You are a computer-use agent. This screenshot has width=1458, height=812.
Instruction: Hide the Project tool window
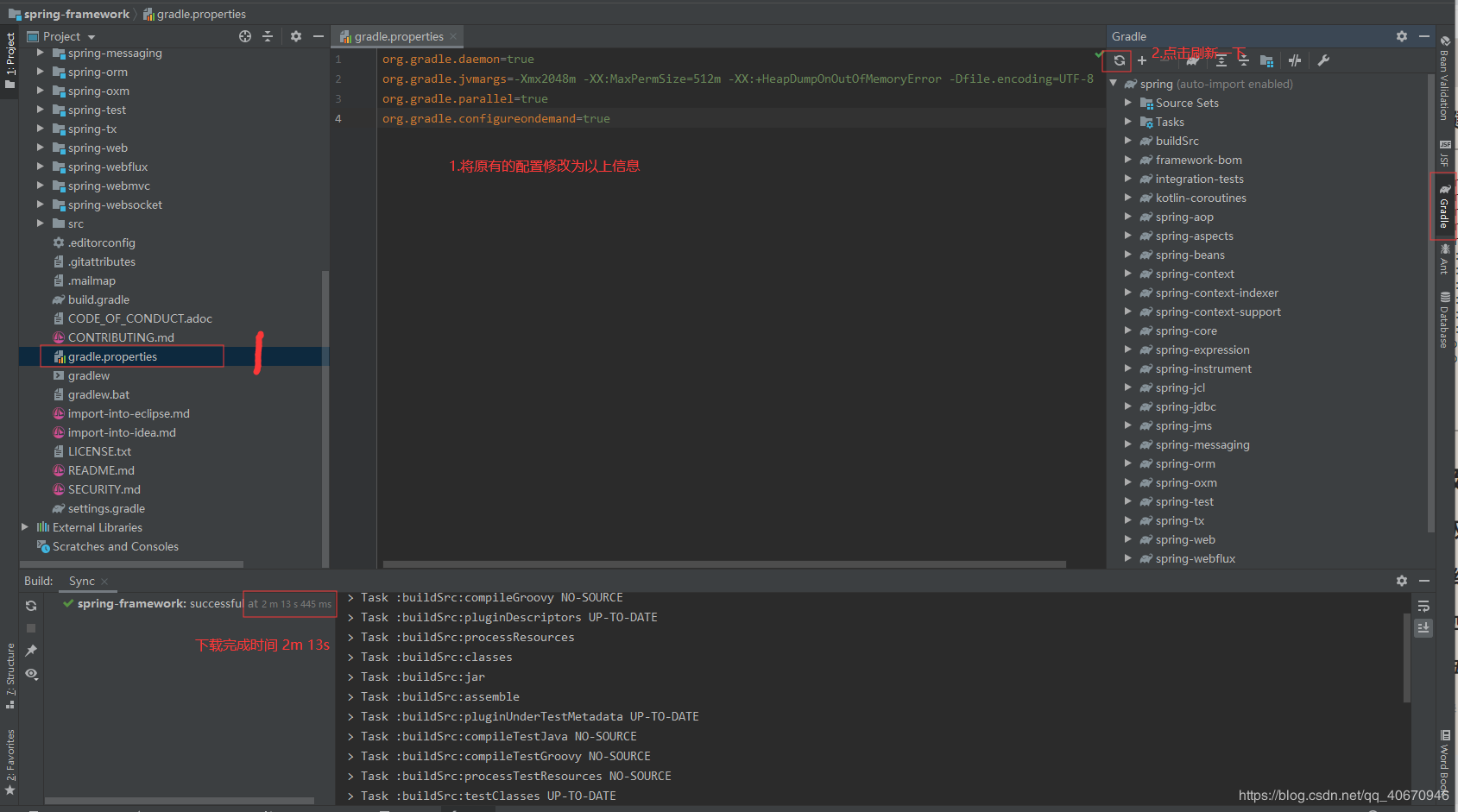pyautogui.click(x=319, y=36)
